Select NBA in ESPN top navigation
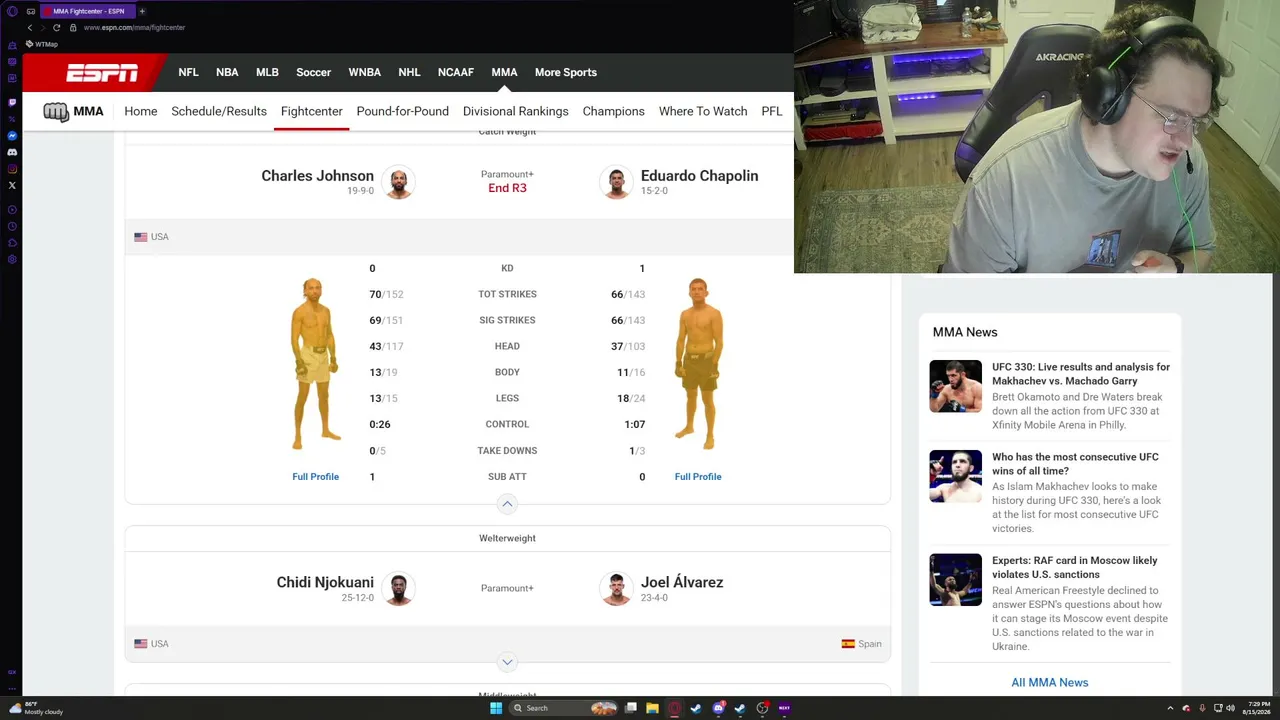The height and width of the screenshot is (720, 1280). click(x=227, y=72)
